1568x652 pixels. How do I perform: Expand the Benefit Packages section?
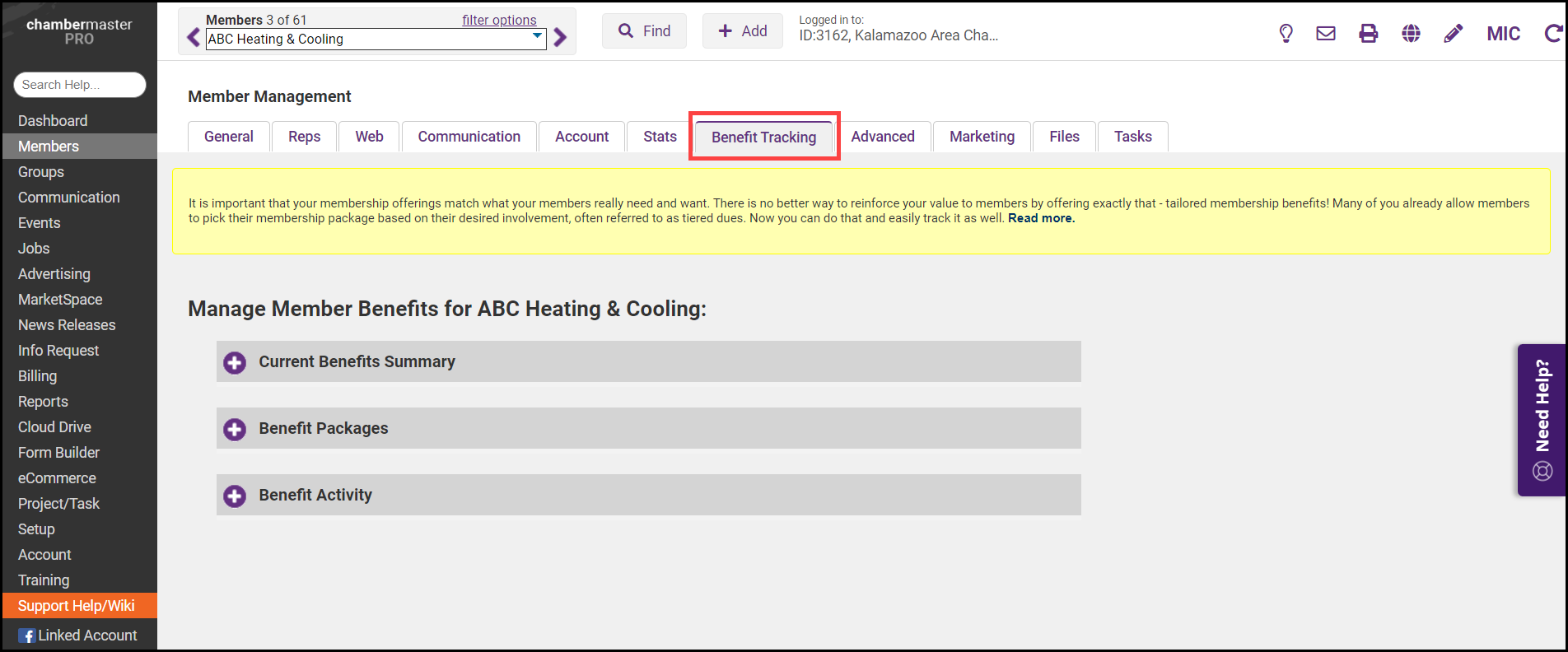[x=235, y=430]
